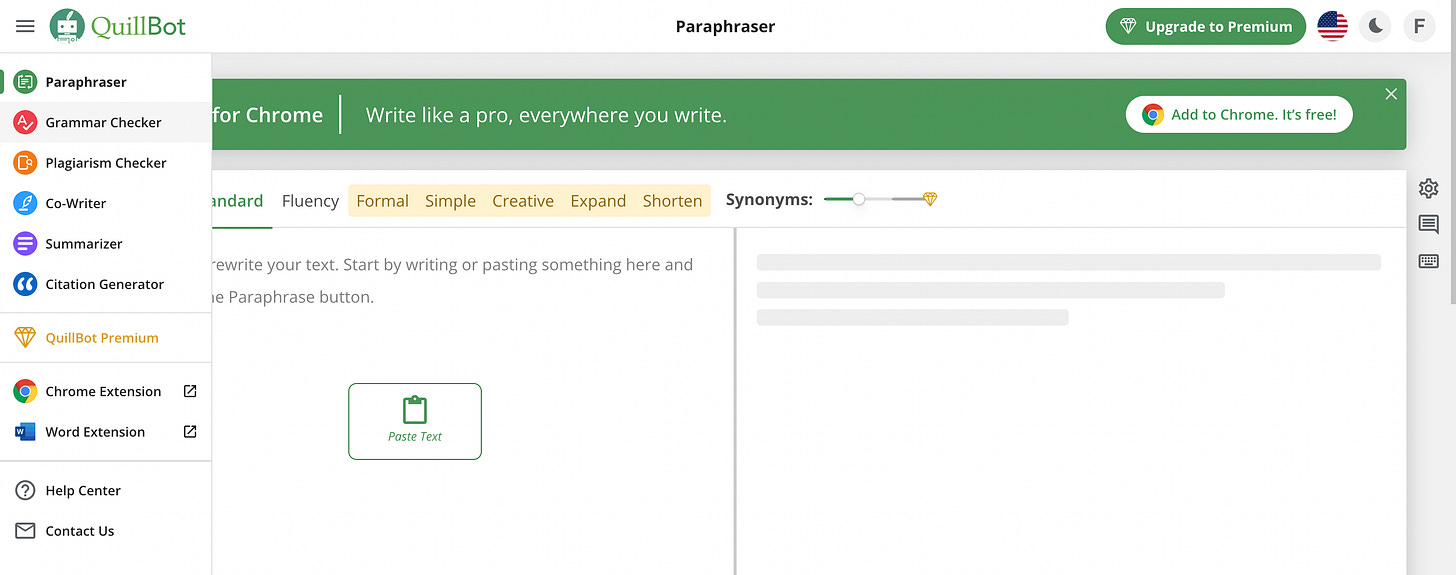Viewport: 1456px width, 575px height.
Task: Open the feedback comment icon
Action: click(x=1428, y=225)
